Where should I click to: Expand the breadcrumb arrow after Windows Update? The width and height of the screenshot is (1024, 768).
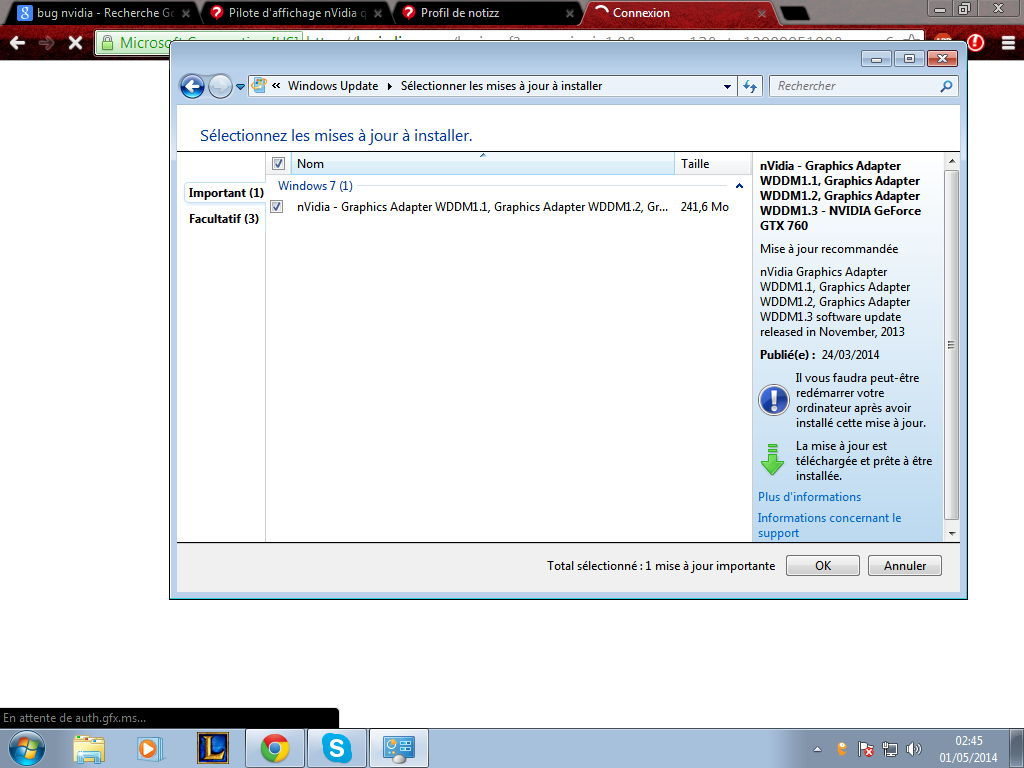coord(390,86)
